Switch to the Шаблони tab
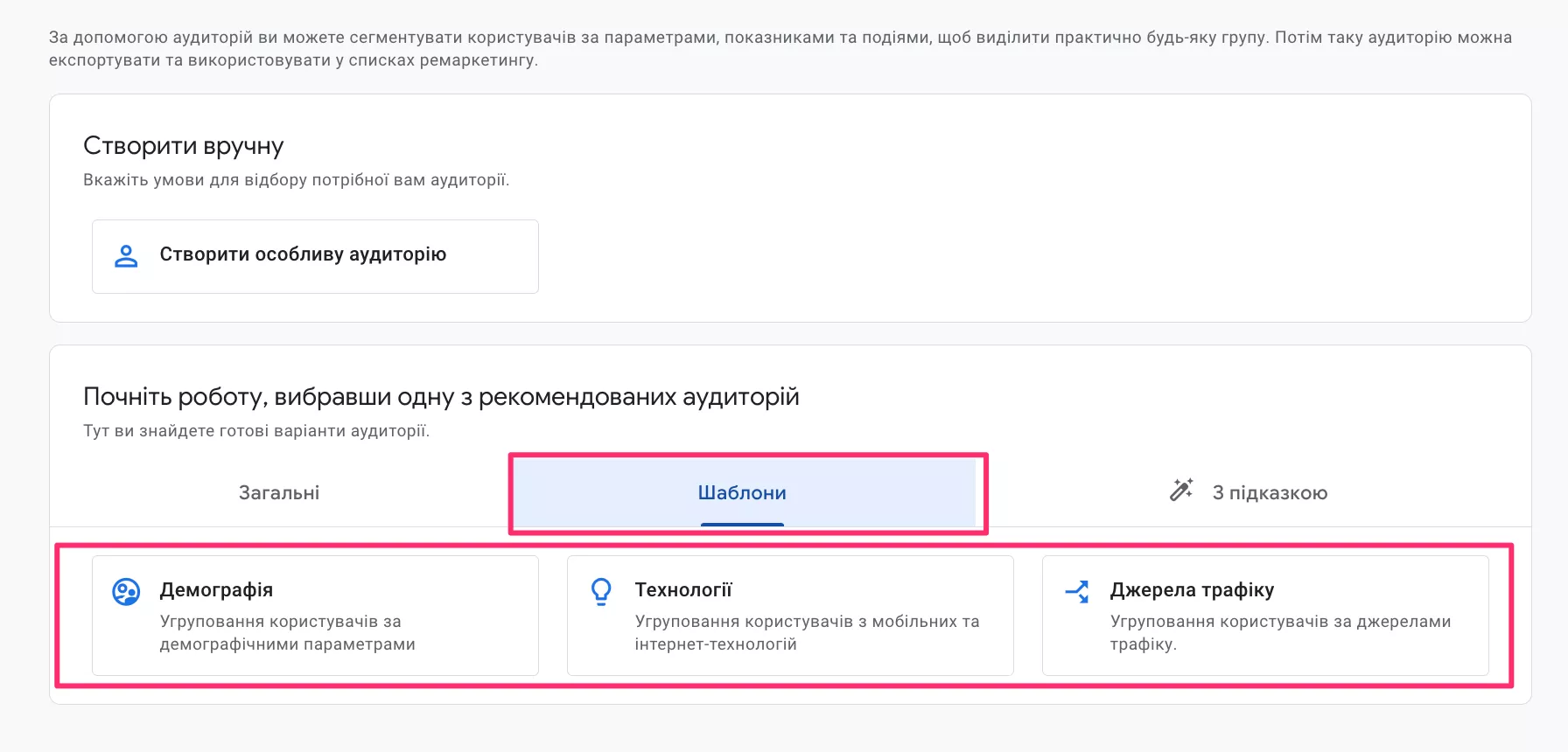Viewport: 1568px width, 752px height. coord(742,492)
